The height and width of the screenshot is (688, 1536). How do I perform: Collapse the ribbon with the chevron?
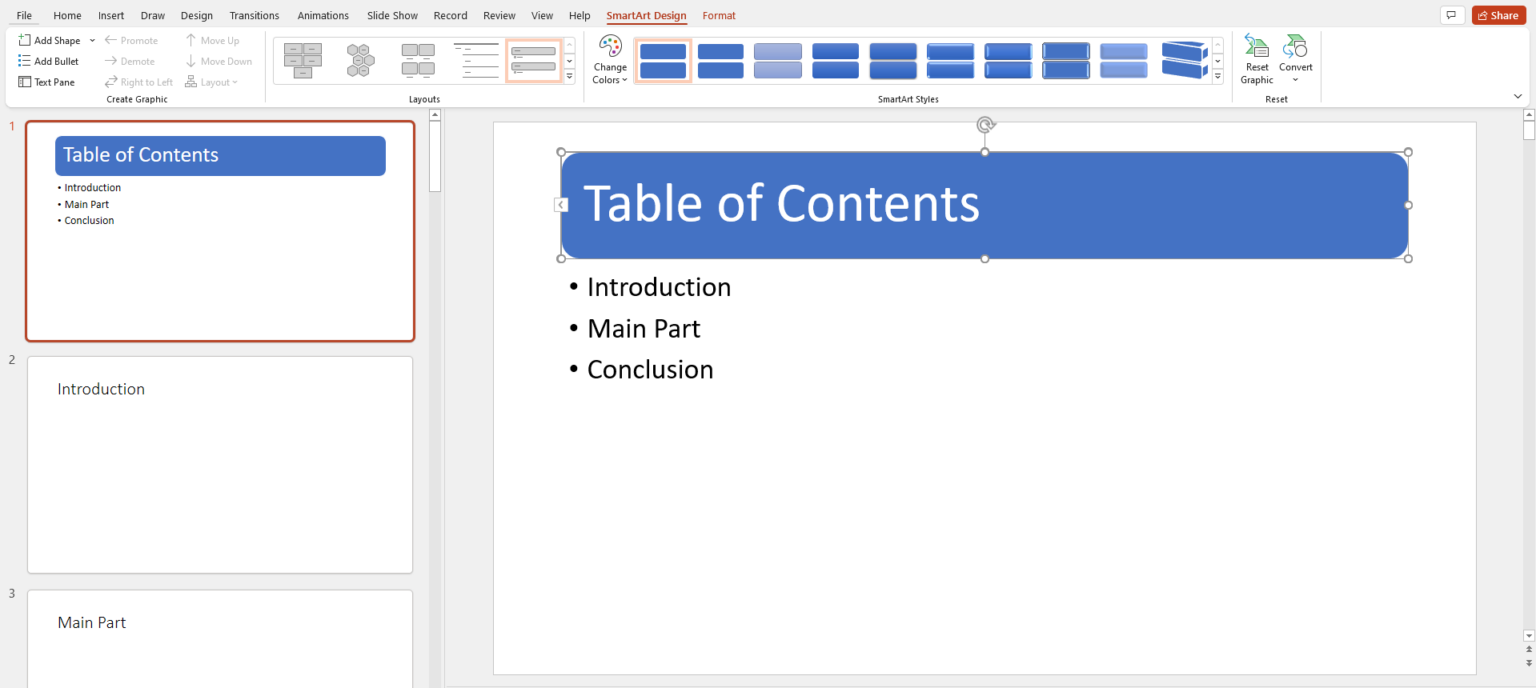coord(1518,95)
